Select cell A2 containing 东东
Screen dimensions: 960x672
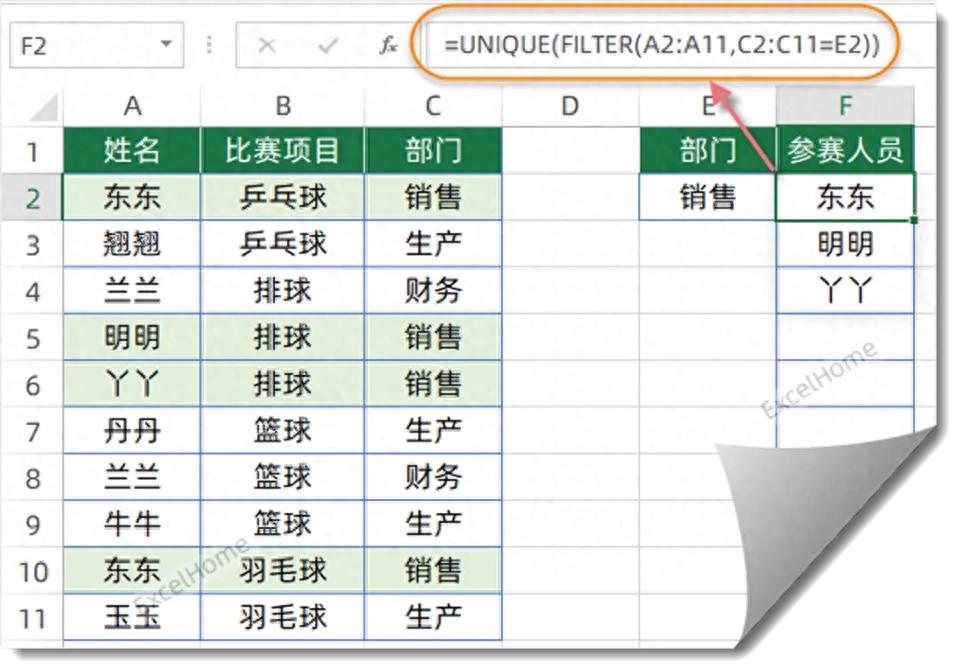coord(132,197)
